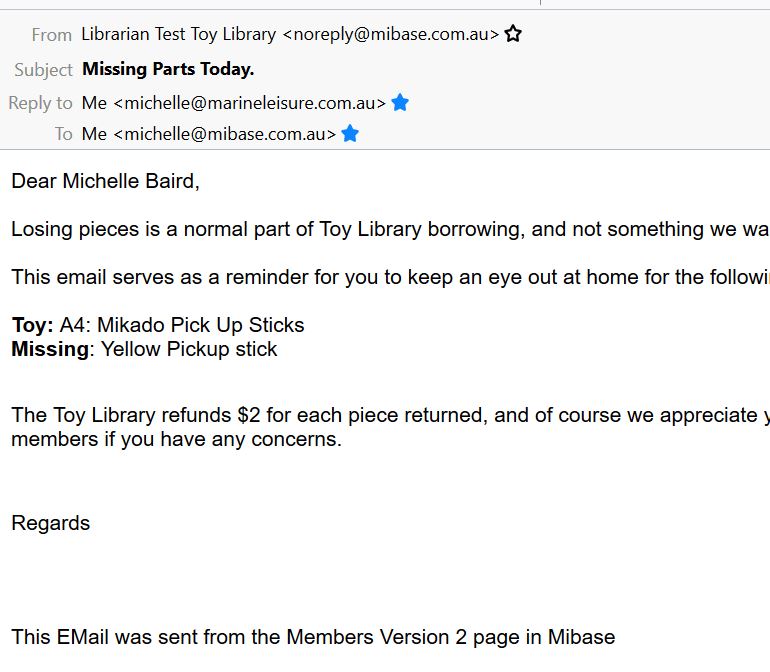Screen dimensions: 770x672
Task: Click the Regards sign-off text
Action: coord(51,524)
